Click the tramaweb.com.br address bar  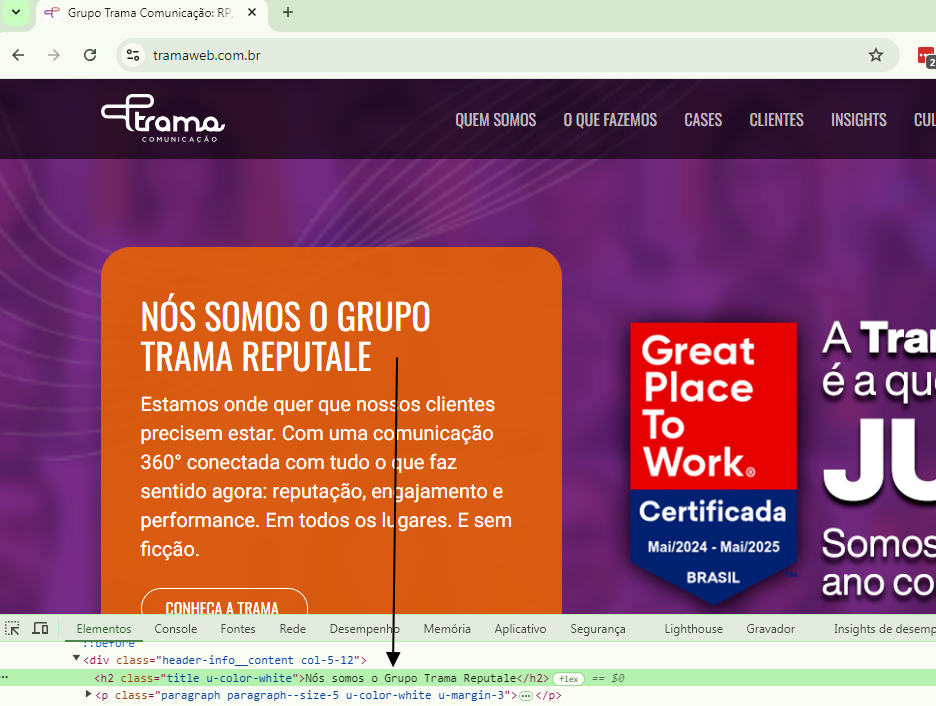point(507,56)
